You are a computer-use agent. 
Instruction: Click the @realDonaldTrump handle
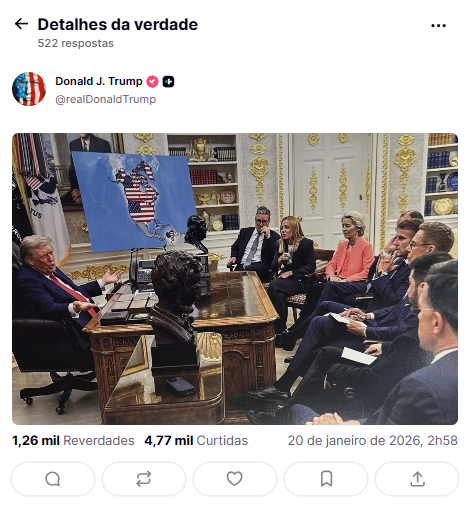point(105,99)
